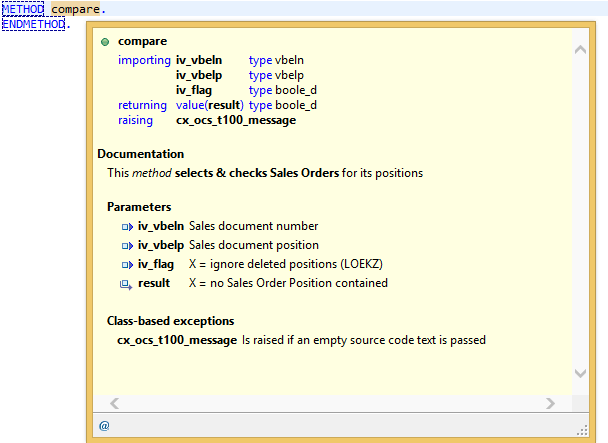Click the @ icon in popup footer
Screen dimensions: 608x443
click(104, 425)
